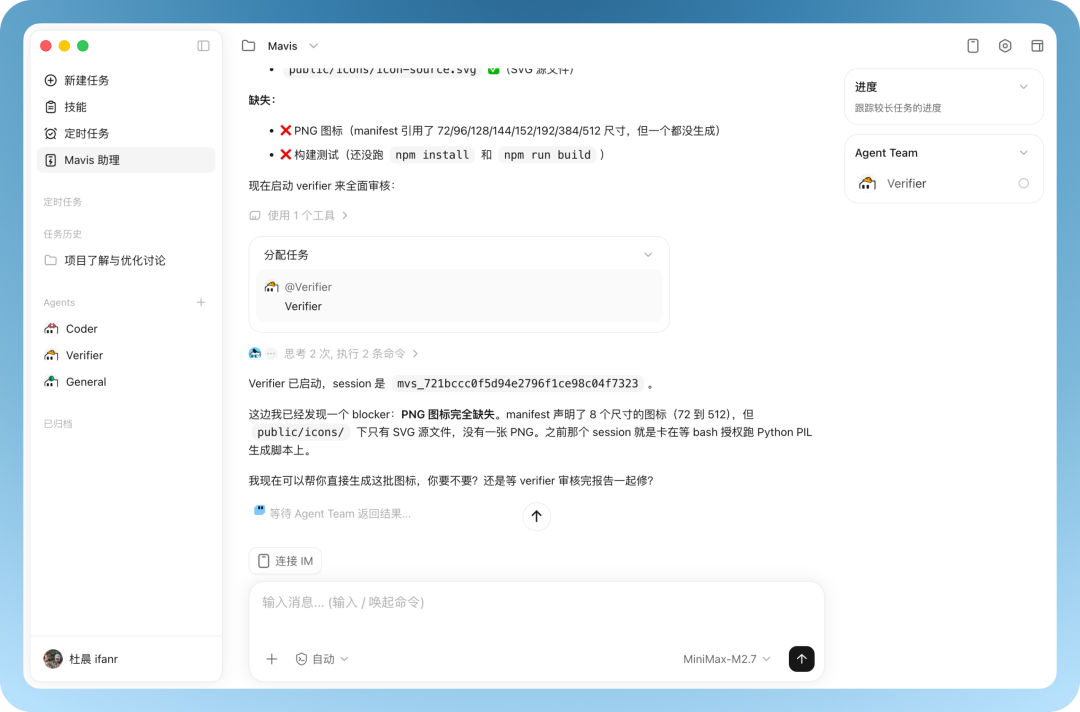The image size is (1080, 712).
Task: Click the npm install code snippet
Action: point(432,155)
